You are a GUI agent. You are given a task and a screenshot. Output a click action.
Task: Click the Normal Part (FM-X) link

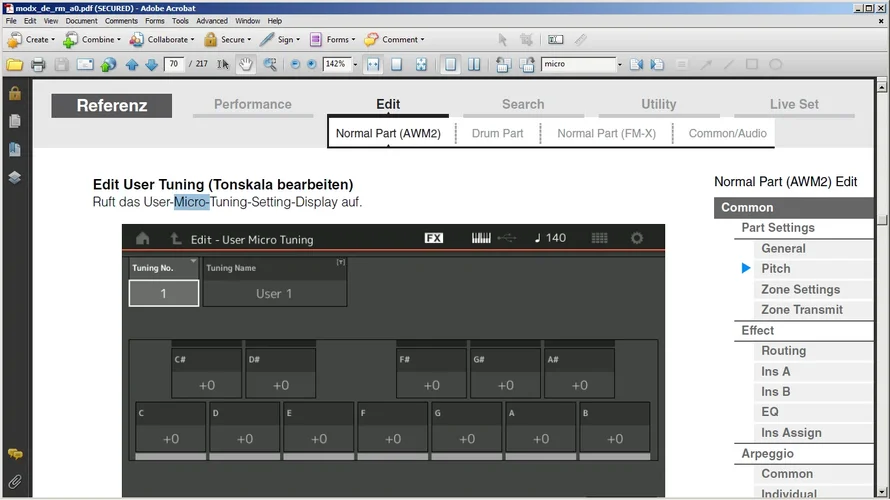606,133
